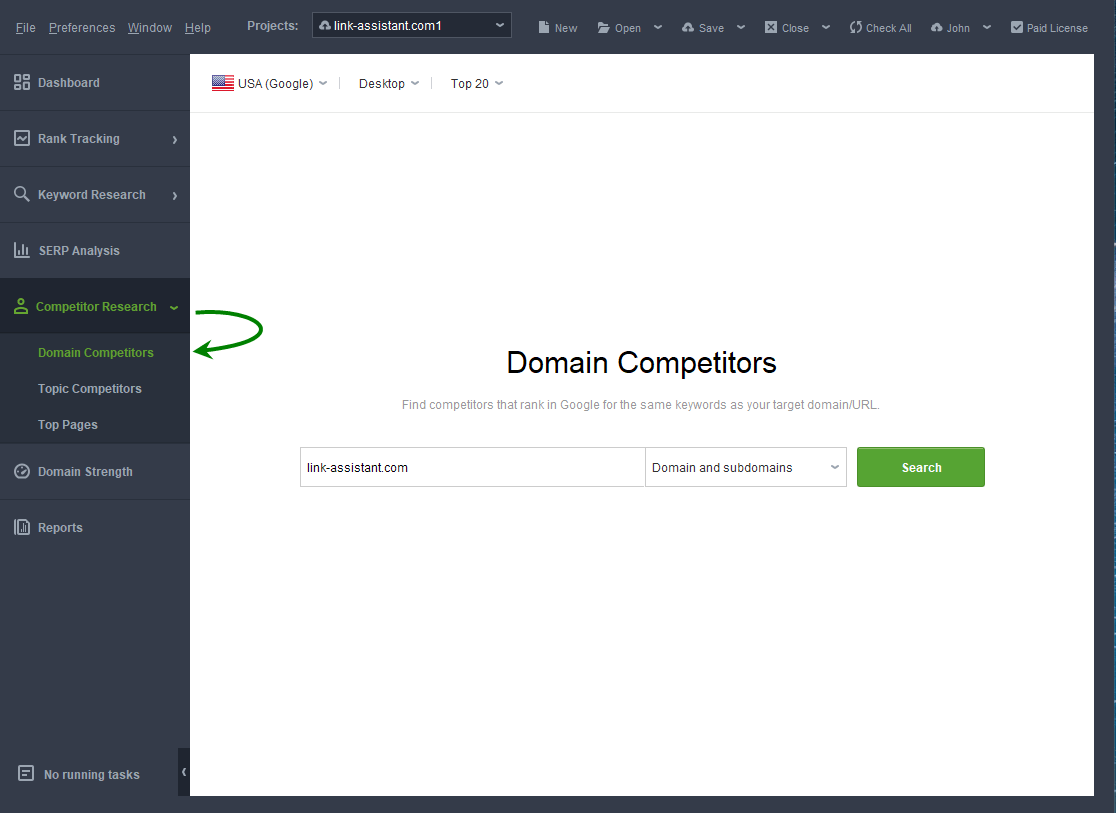View Paid License details
The image size is (1116, 813).
click(1049, 27)
